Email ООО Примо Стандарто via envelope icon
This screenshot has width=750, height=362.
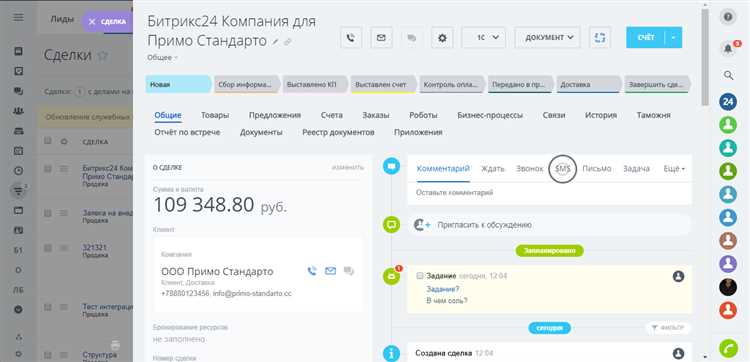tap(331, 271)
